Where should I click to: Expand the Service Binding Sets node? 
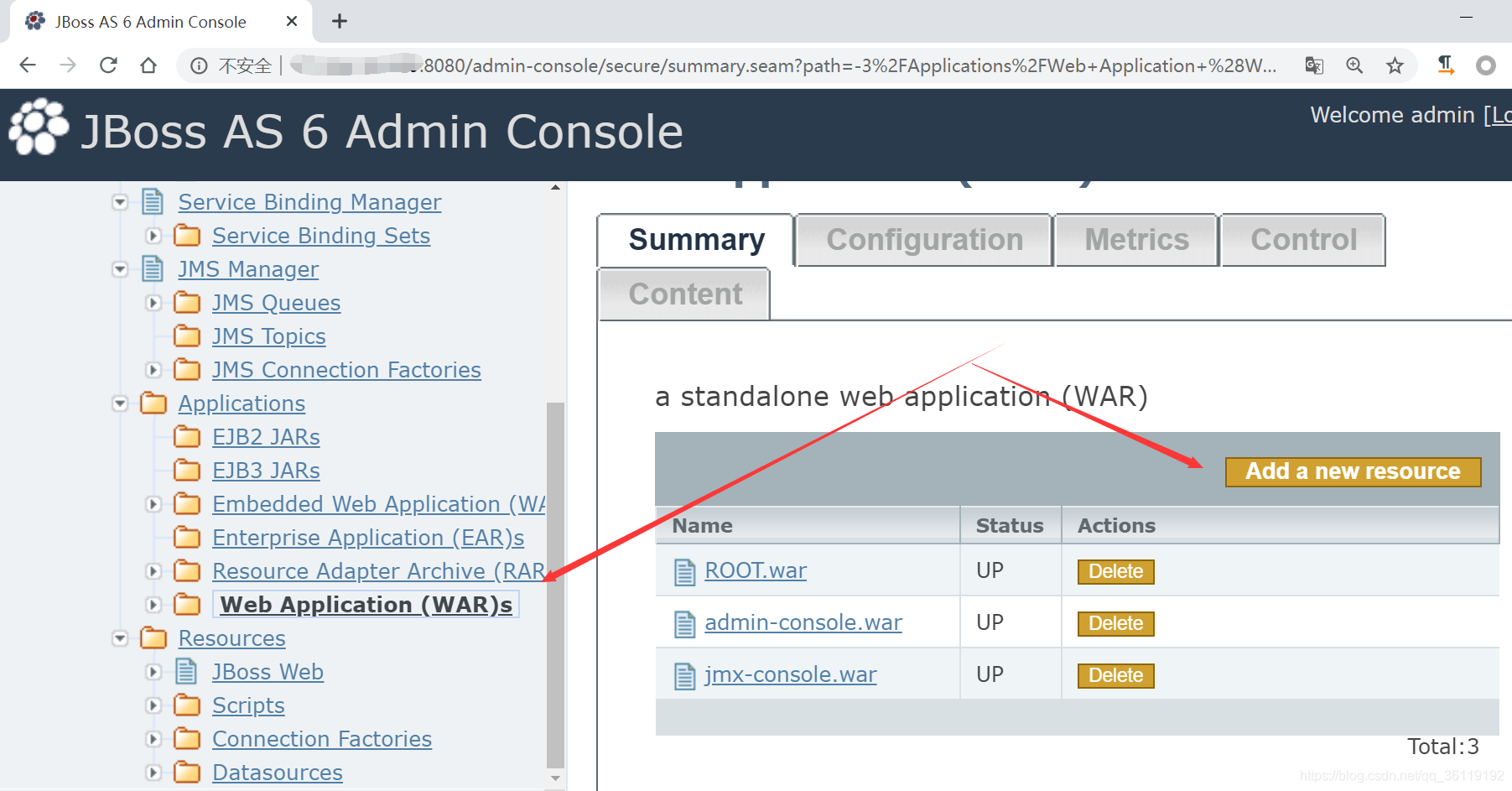pos(153,236)
